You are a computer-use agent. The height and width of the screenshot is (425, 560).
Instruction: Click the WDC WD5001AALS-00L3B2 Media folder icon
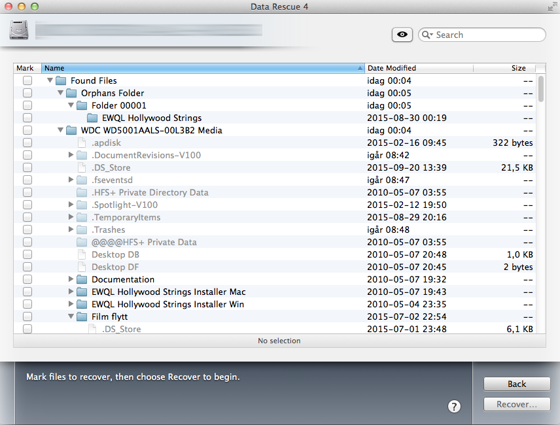(71, 130)
